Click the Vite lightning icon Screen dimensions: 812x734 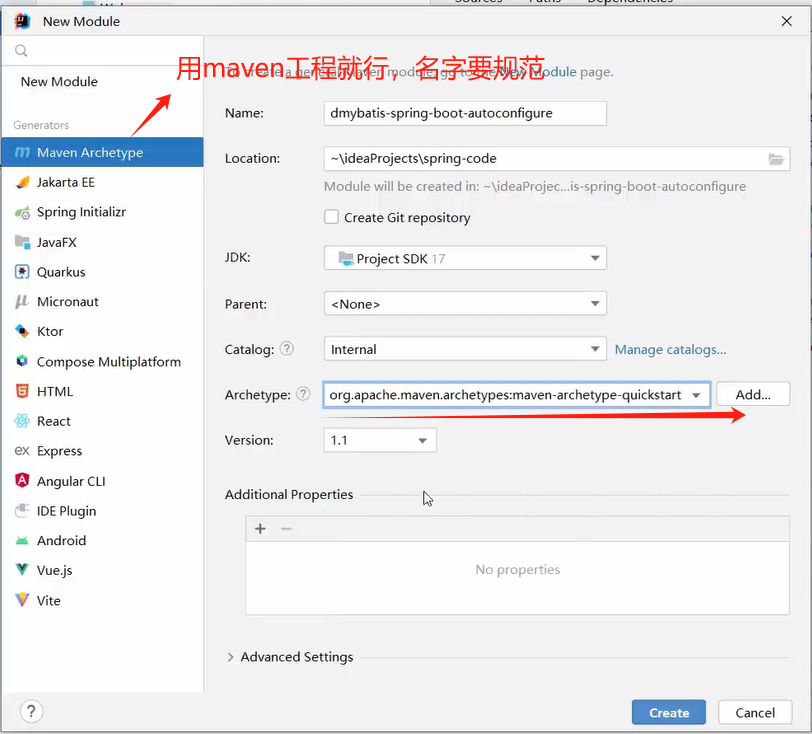coord(22,600)
